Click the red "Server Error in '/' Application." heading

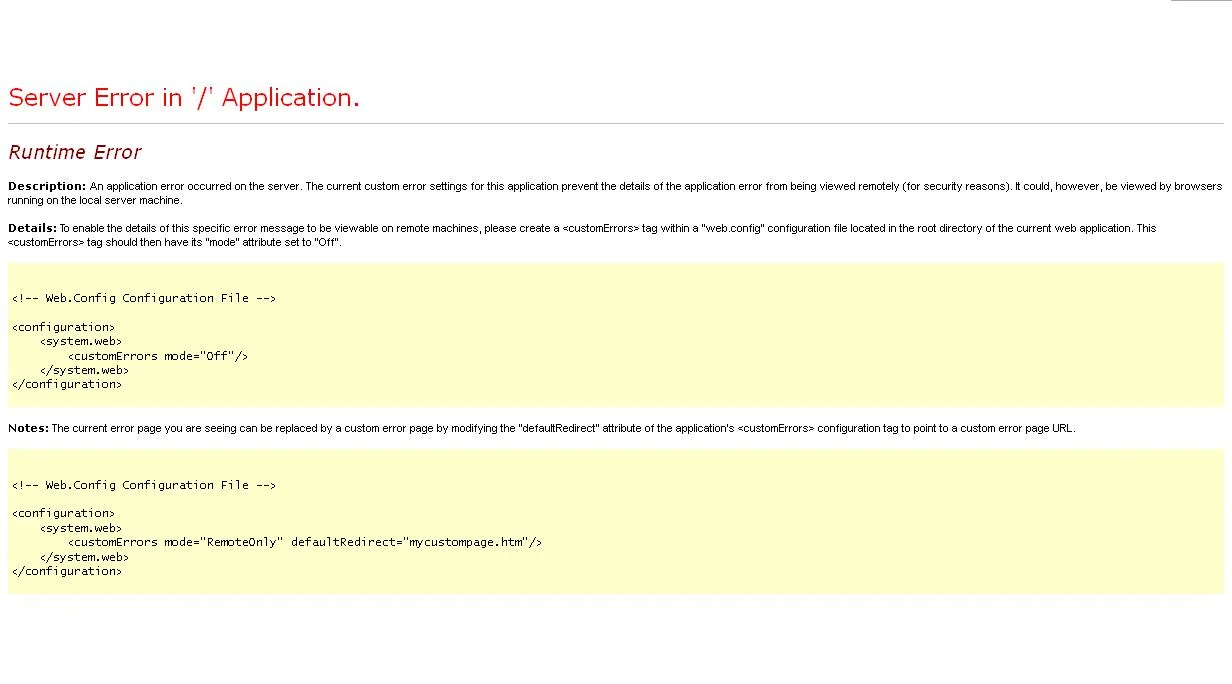tap(183, 98)
